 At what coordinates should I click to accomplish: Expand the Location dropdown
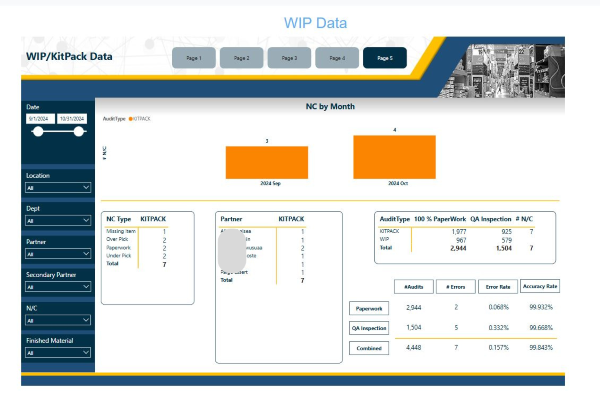tap(58, 188)
